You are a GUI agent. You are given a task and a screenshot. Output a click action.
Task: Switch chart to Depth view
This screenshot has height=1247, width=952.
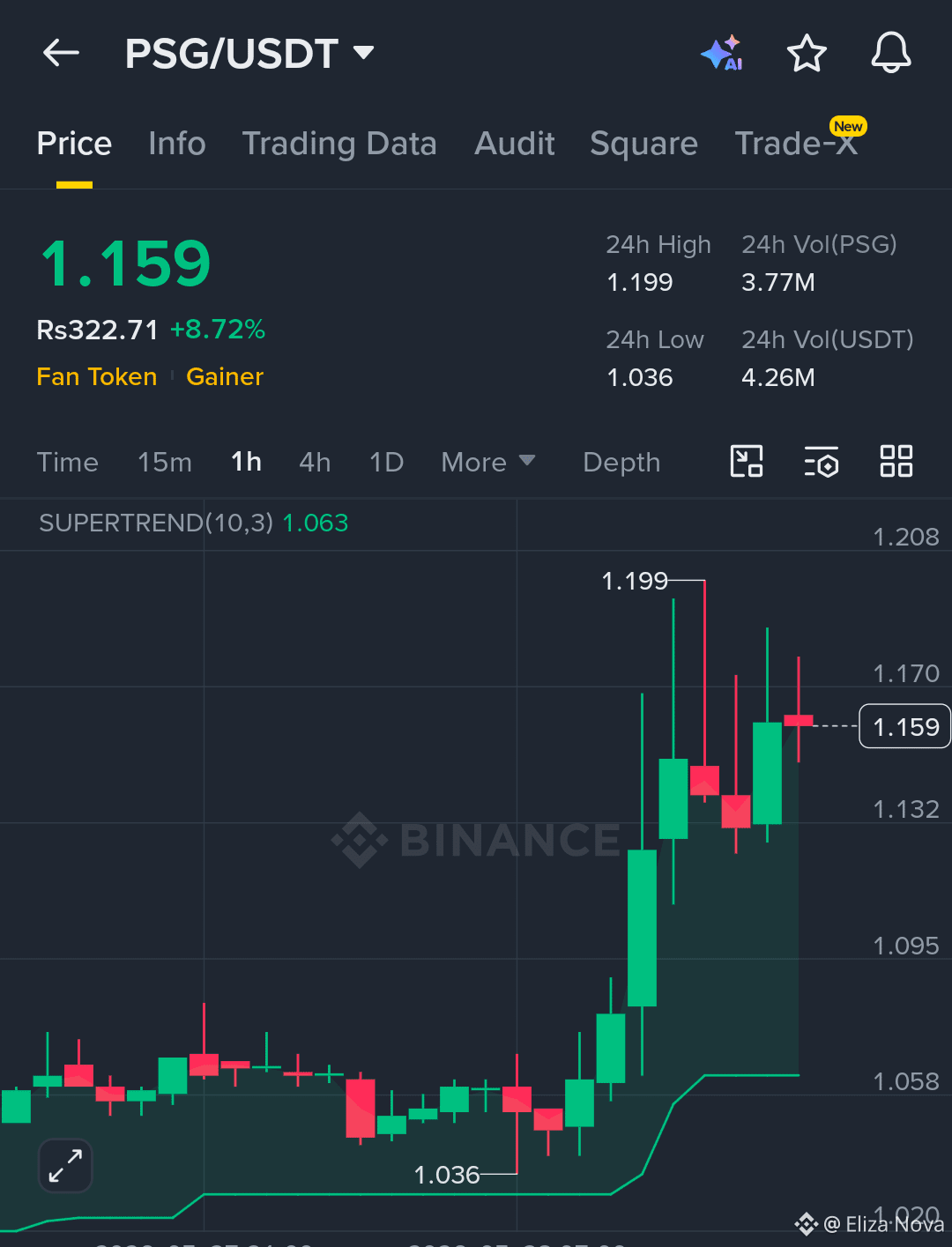[x=621, y=463]
